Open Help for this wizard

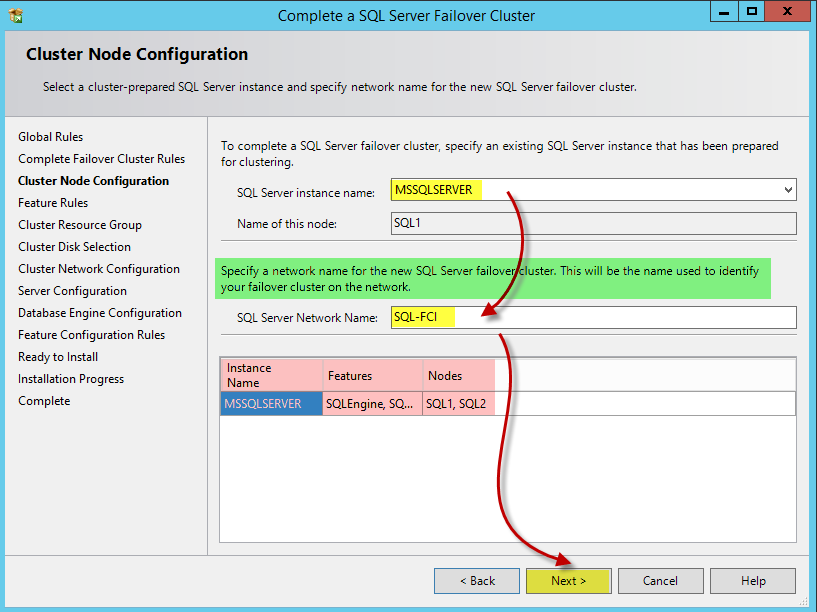click(753, 581)
